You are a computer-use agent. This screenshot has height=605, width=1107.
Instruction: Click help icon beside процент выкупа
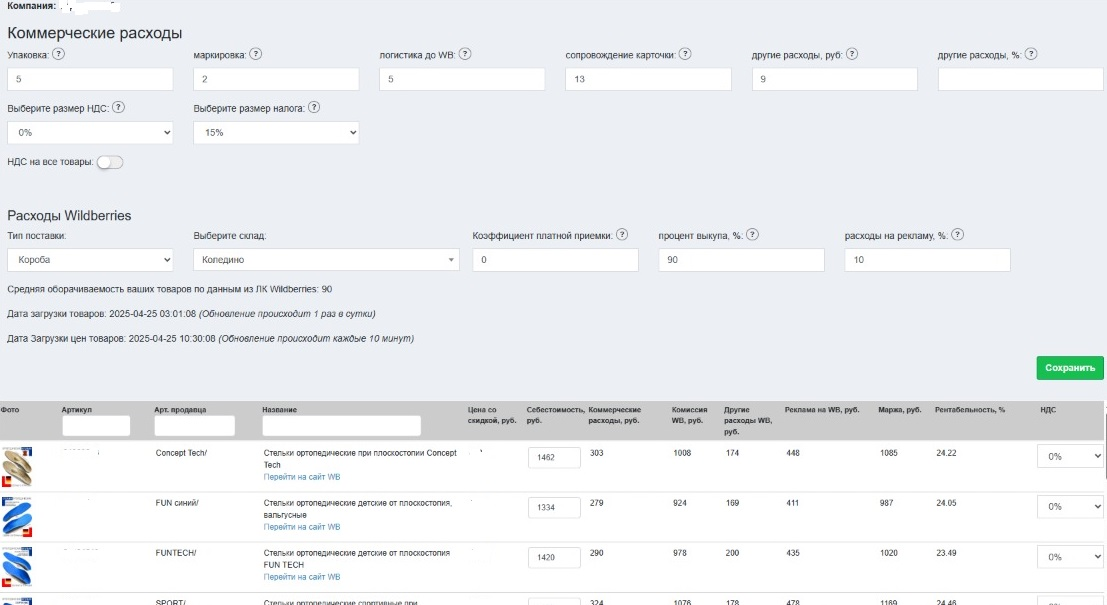coord(753,235)
